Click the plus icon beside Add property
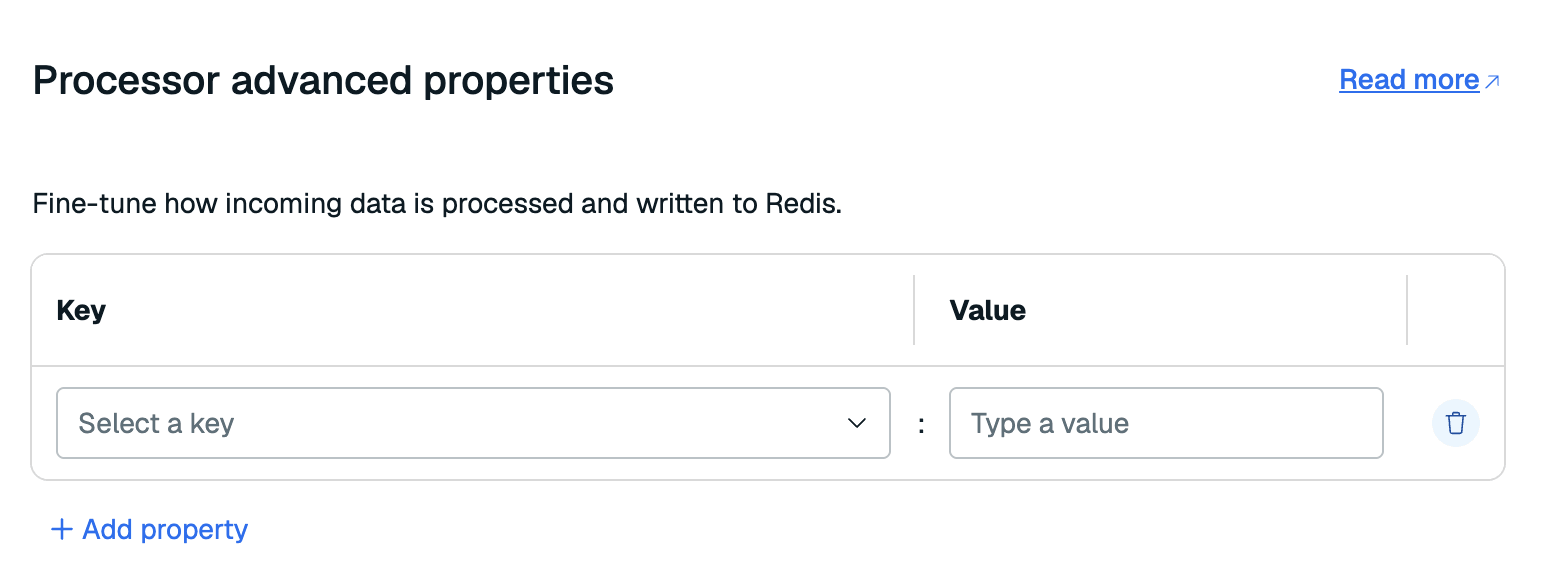Image resolution: width=1546 pixels, height=582 pixels. click(x=62, y=529)
